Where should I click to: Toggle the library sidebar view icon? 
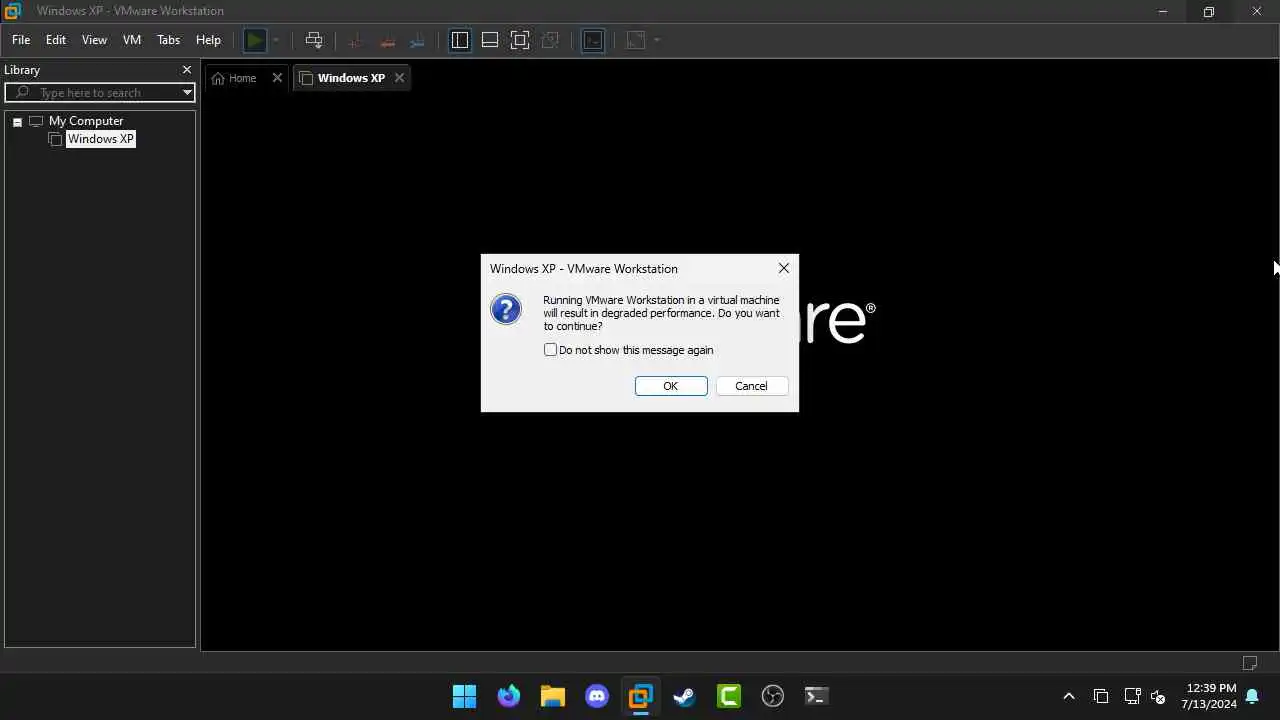coord(460,40)
